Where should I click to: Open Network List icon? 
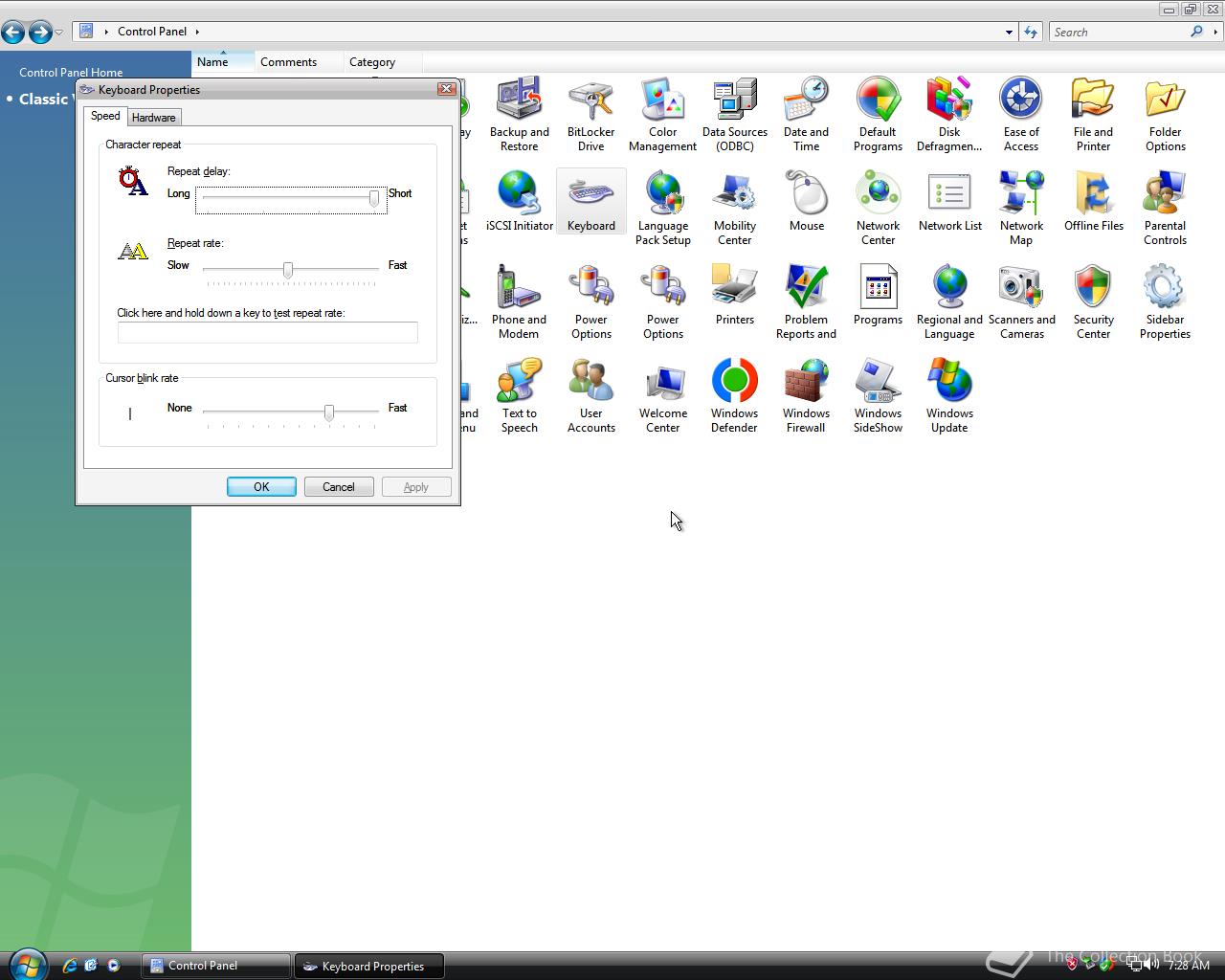click(x=949, y=202)
